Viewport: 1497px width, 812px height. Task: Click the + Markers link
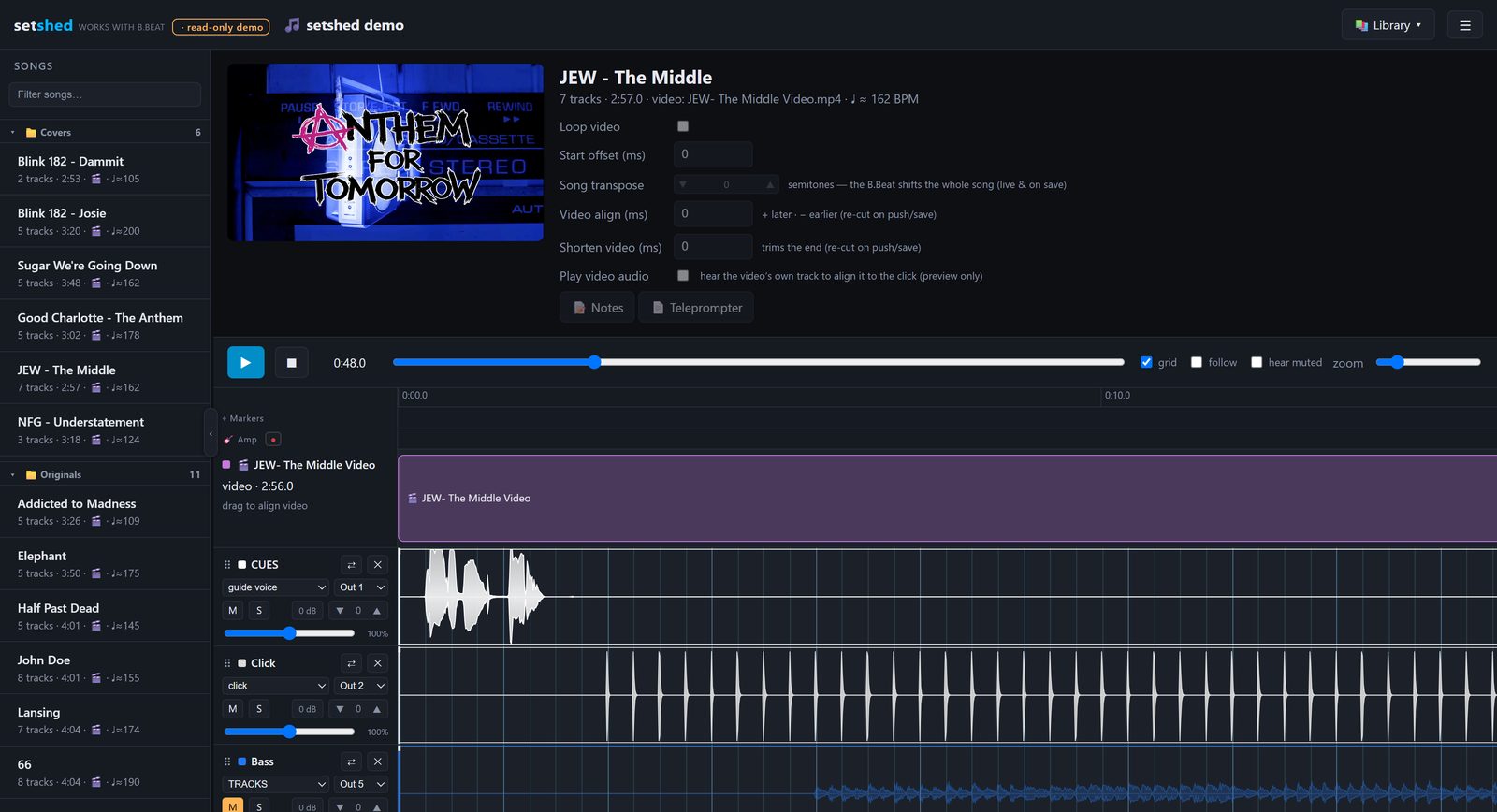pyautogui.click(x=242, y=418)
